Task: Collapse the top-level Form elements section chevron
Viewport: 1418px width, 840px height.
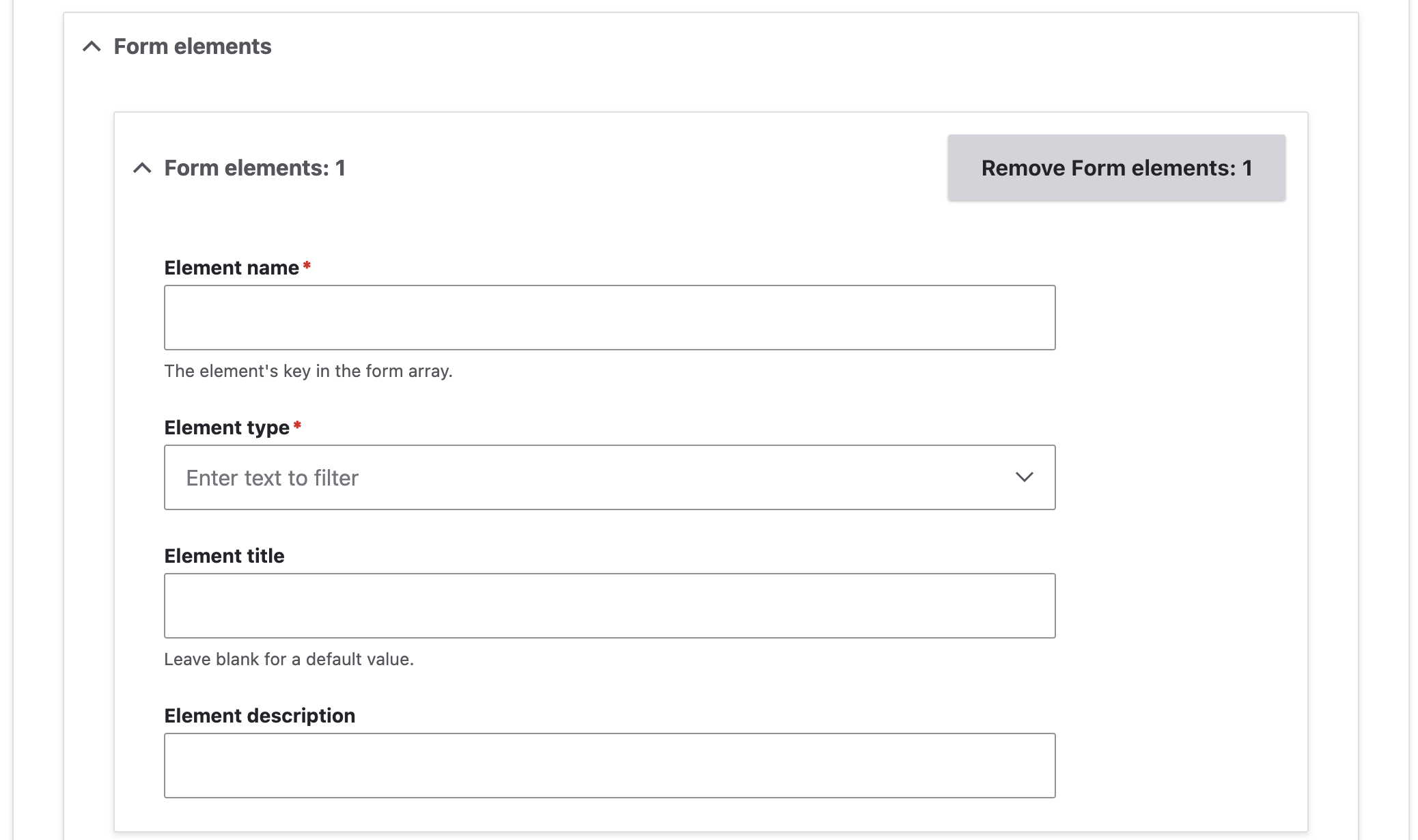Action: tap(92, 46)
